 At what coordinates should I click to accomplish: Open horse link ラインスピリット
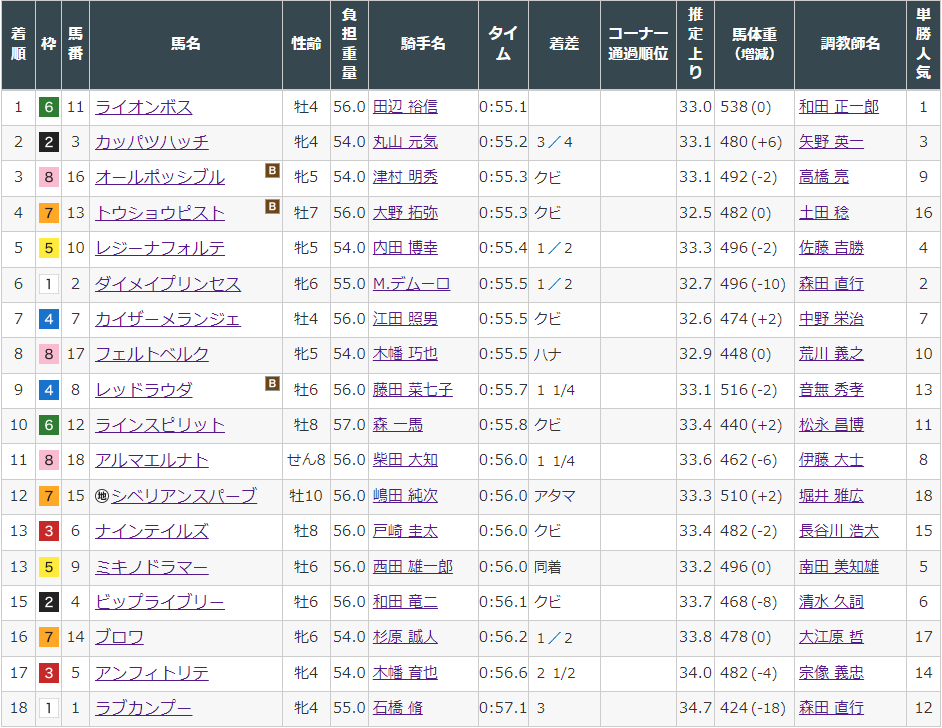(x=160, y=425)
